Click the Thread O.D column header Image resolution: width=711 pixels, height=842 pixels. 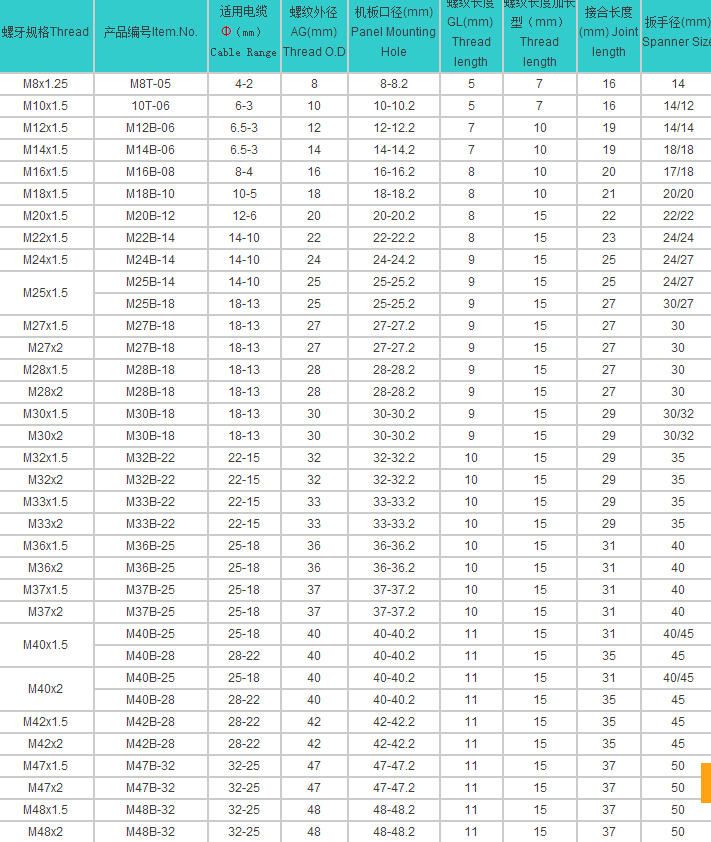click(x=314, y=32)
